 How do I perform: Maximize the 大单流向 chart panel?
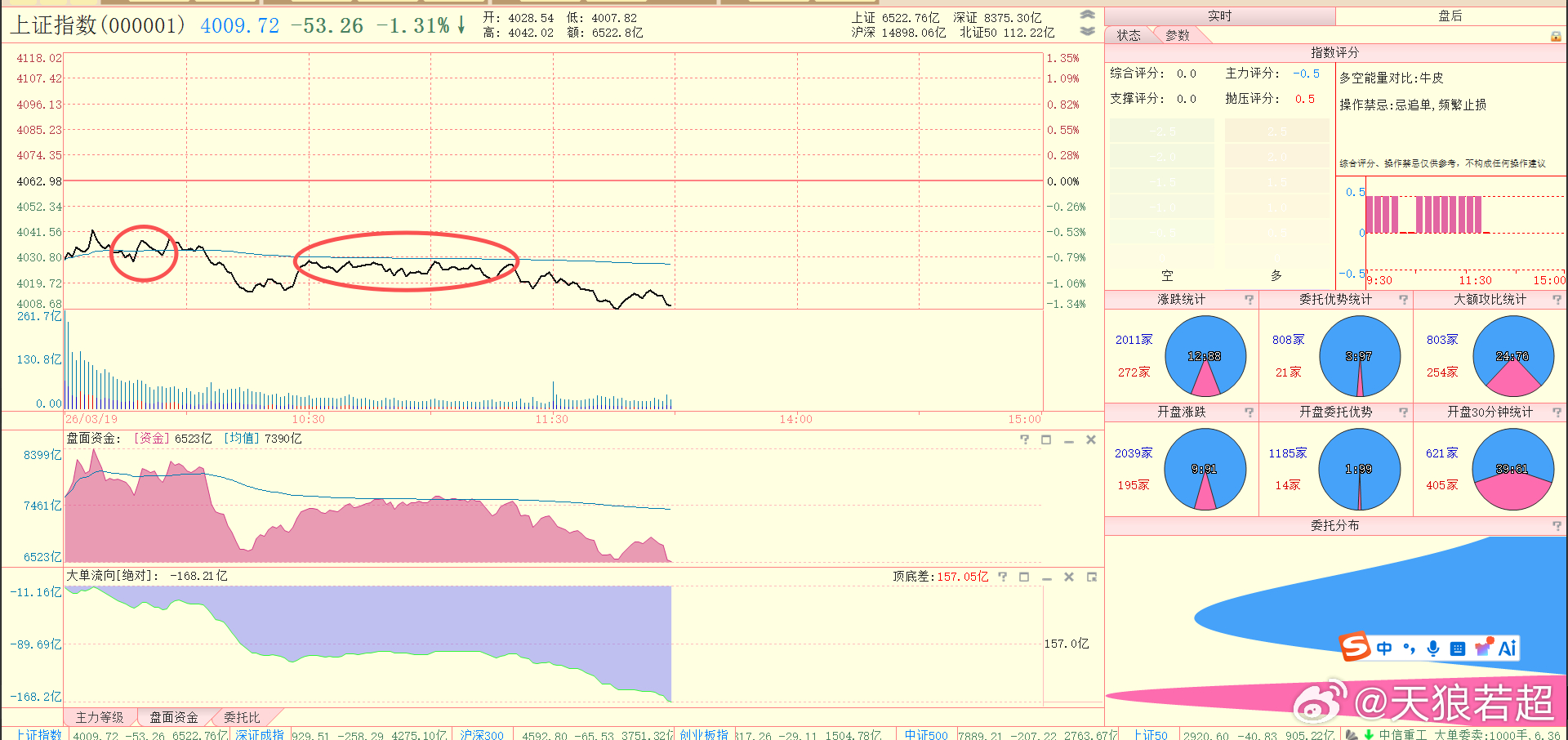[1024, 577]
